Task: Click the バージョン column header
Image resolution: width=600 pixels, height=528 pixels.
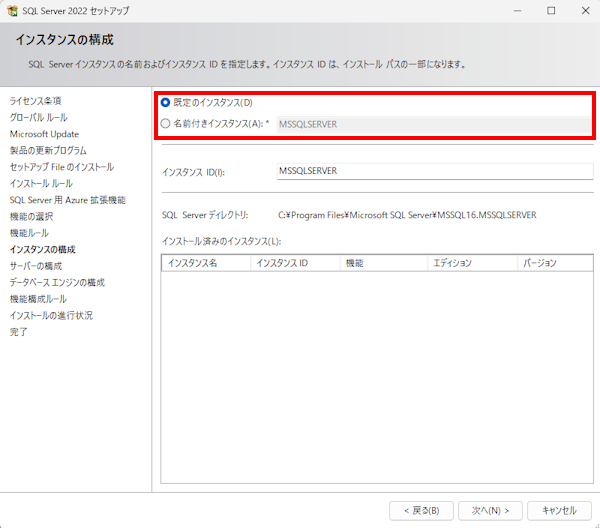Action: [x=555, y=263]
